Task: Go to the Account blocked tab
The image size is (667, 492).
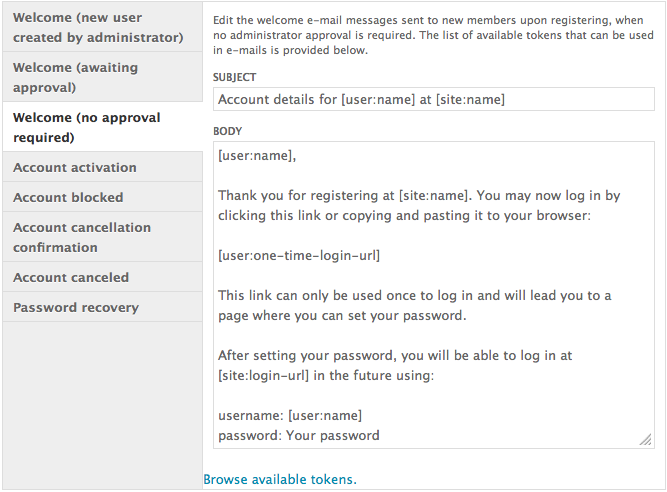Action: click(68, 197)
